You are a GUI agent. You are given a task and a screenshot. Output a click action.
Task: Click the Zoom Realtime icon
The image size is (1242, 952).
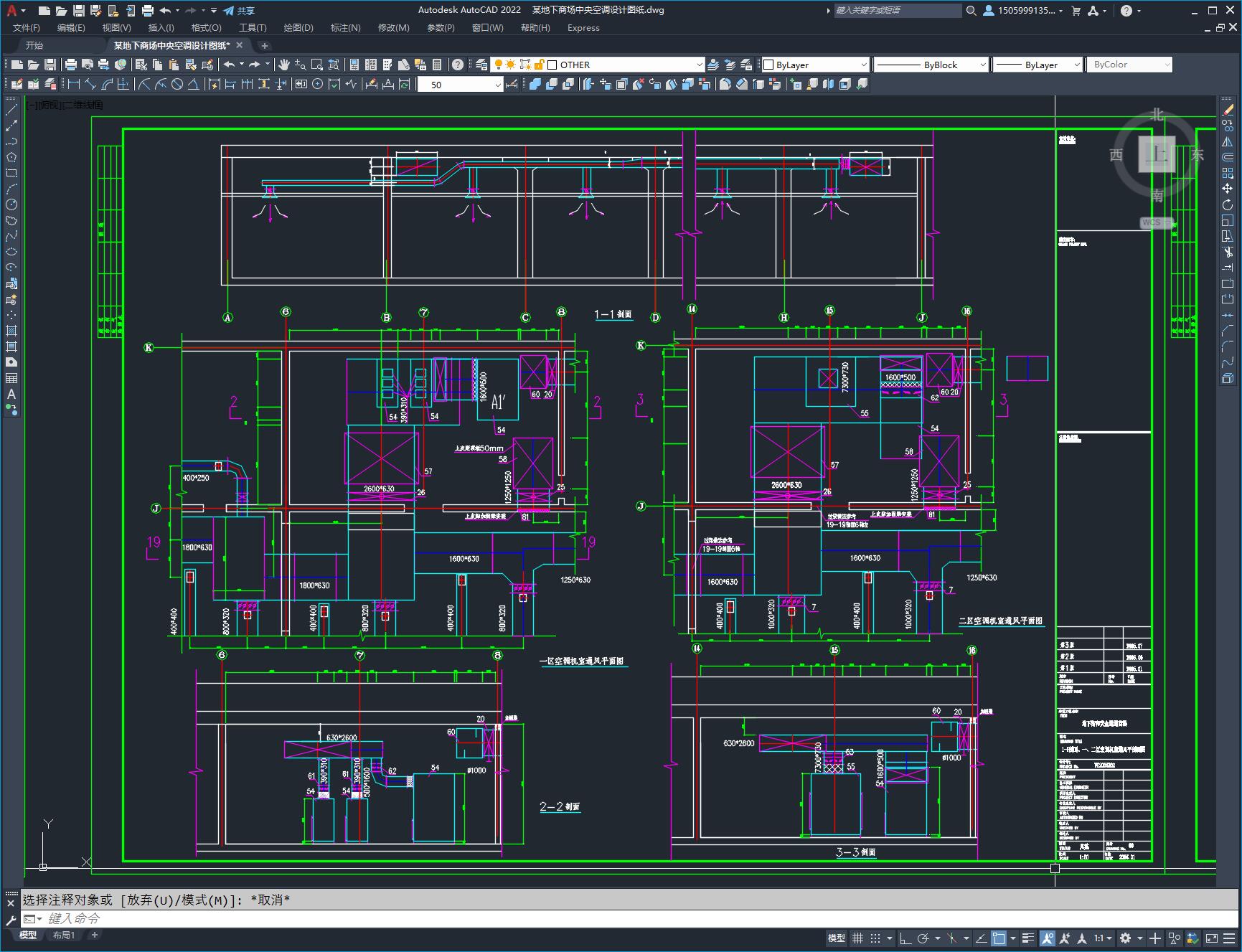pos(300,65)
